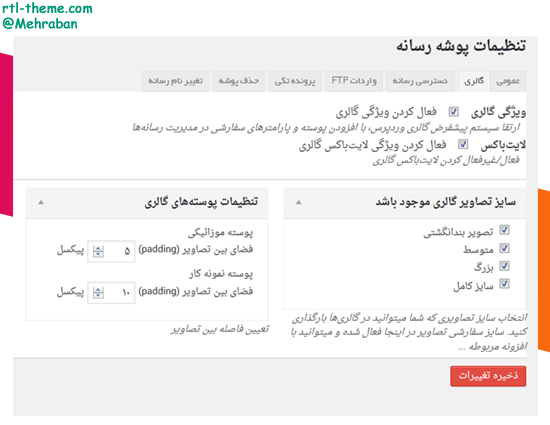Uncheck the بزرگ image size

(504, 266)
